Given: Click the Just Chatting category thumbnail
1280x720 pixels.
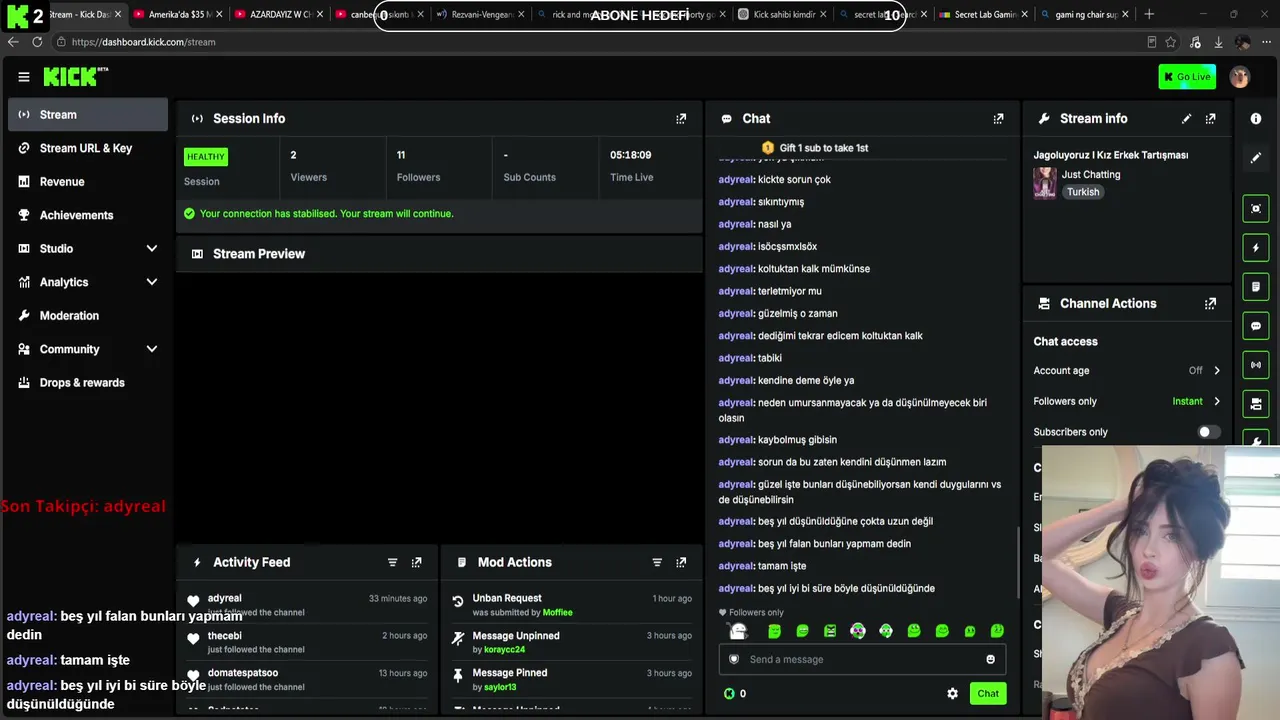Looking at the screenshot, I should pyautogui.click(x=1045, y=183).
